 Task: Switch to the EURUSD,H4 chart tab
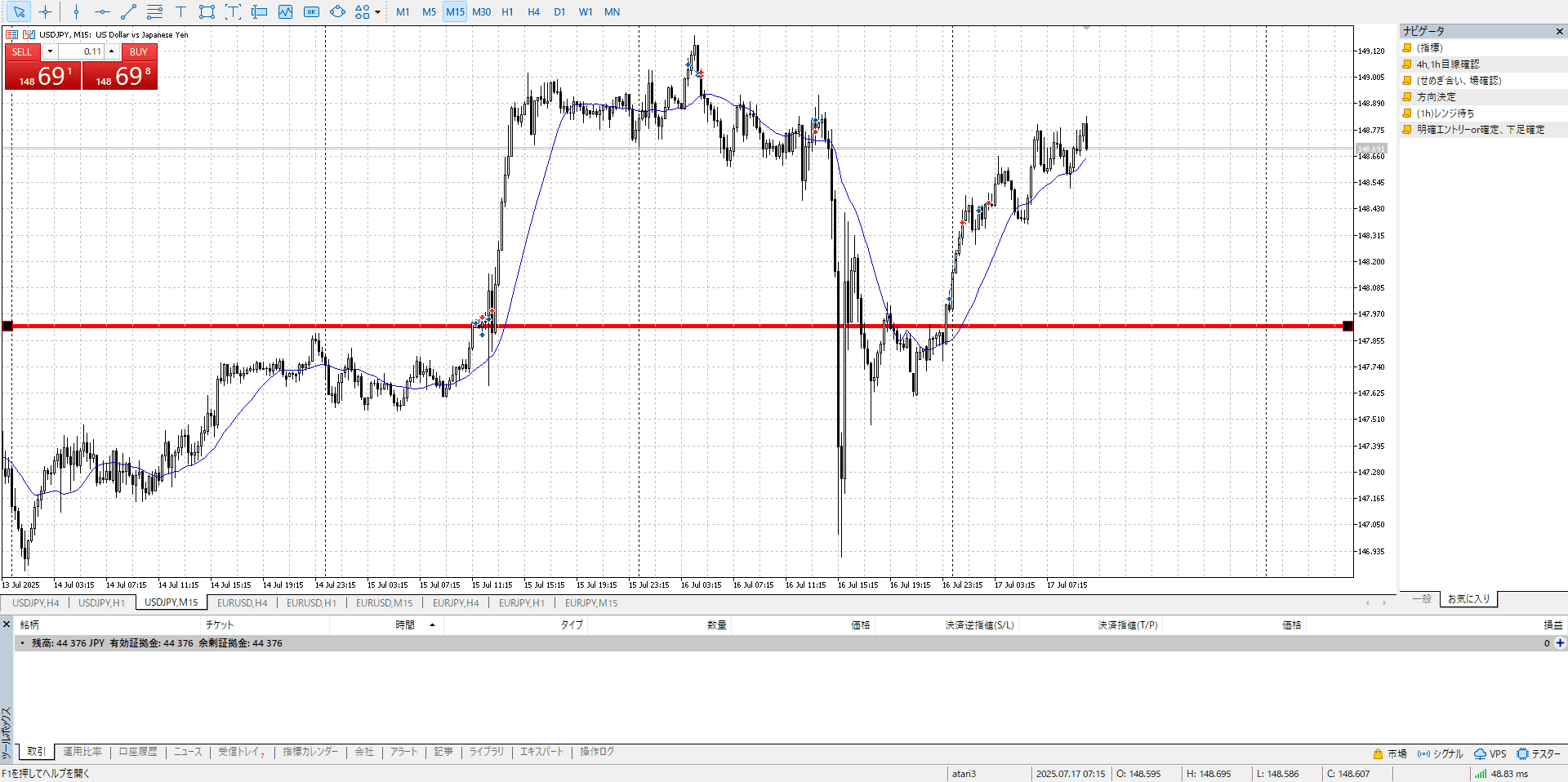tap(242, 602)
